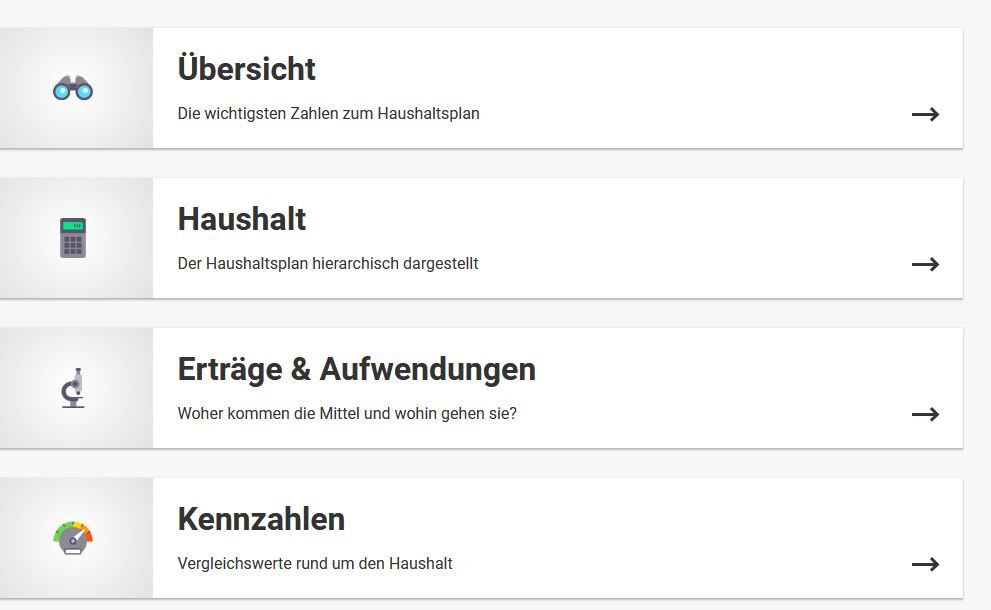Select 'Die wichtigsten Zahlen zum Haushaltsplan' text
This screenshot has width=991, height=610.
[329, 114]
